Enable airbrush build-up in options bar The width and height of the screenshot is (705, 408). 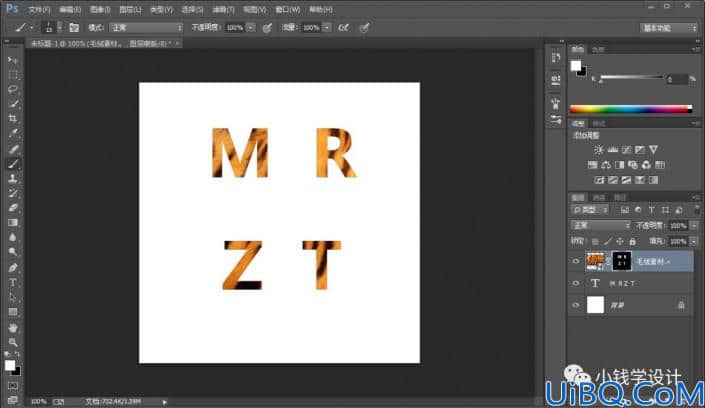pos(344,28)
